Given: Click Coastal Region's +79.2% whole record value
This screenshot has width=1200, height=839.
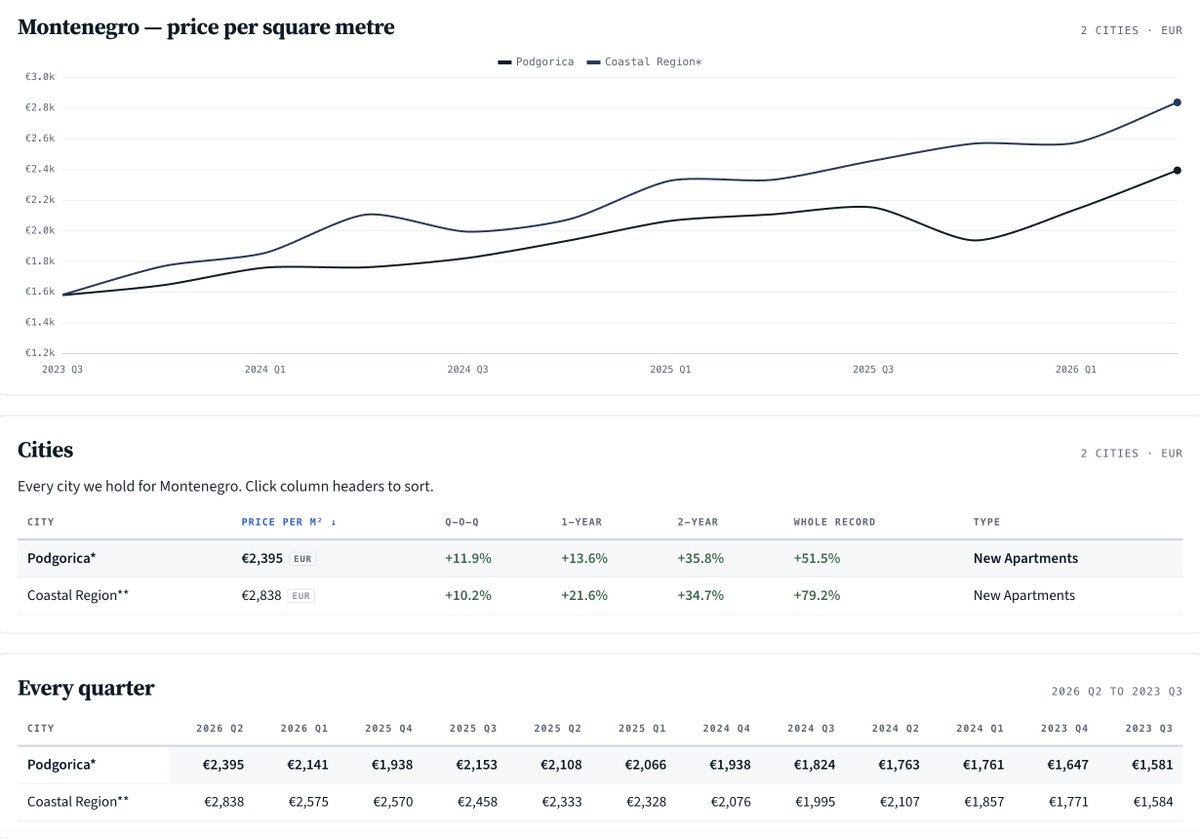Looking at the screenshot, I should (816, 595).
